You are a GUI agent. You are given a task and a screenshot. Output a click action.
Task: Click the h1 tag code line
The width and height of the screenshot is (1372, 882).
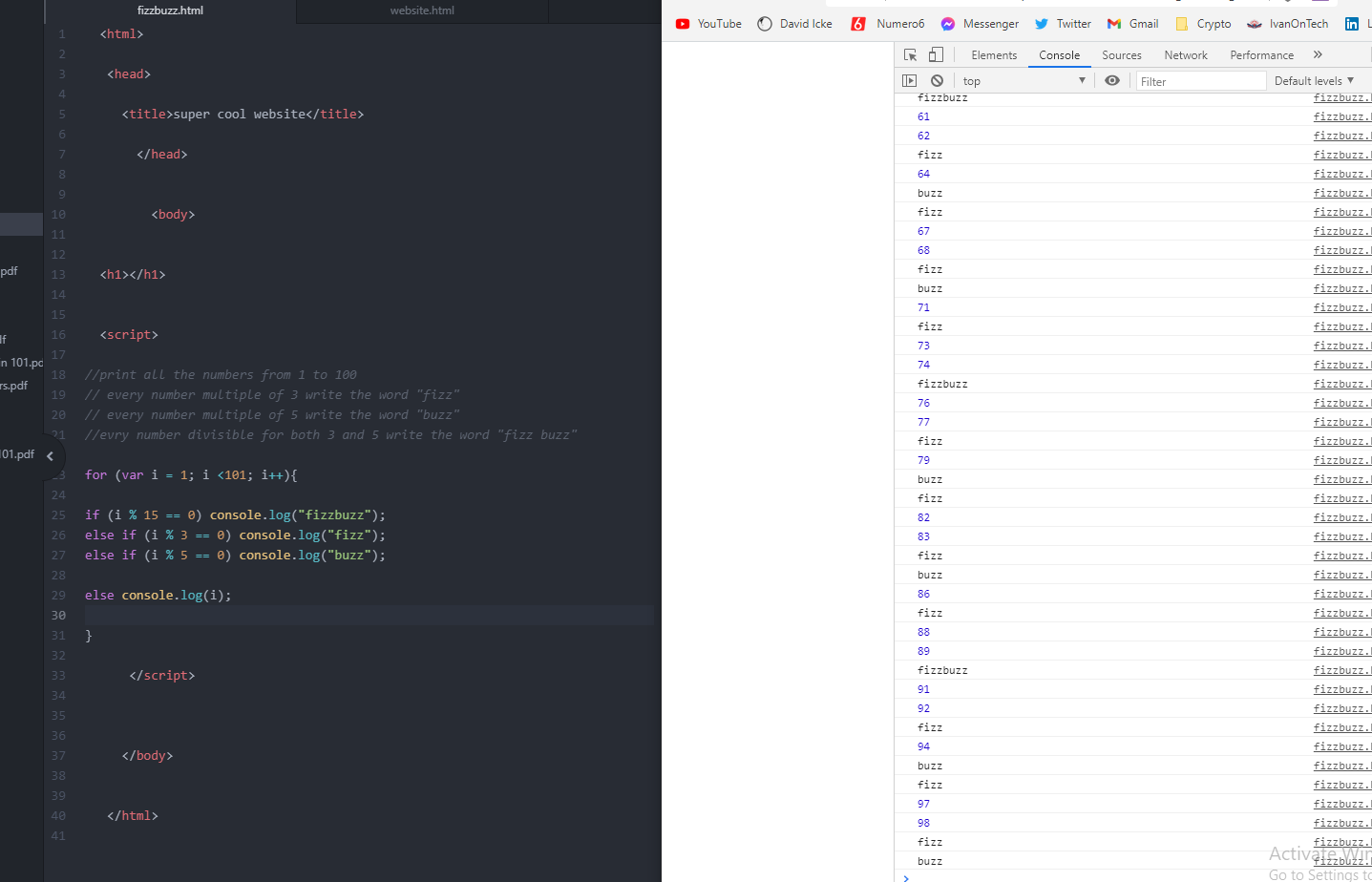coord(133,275)
